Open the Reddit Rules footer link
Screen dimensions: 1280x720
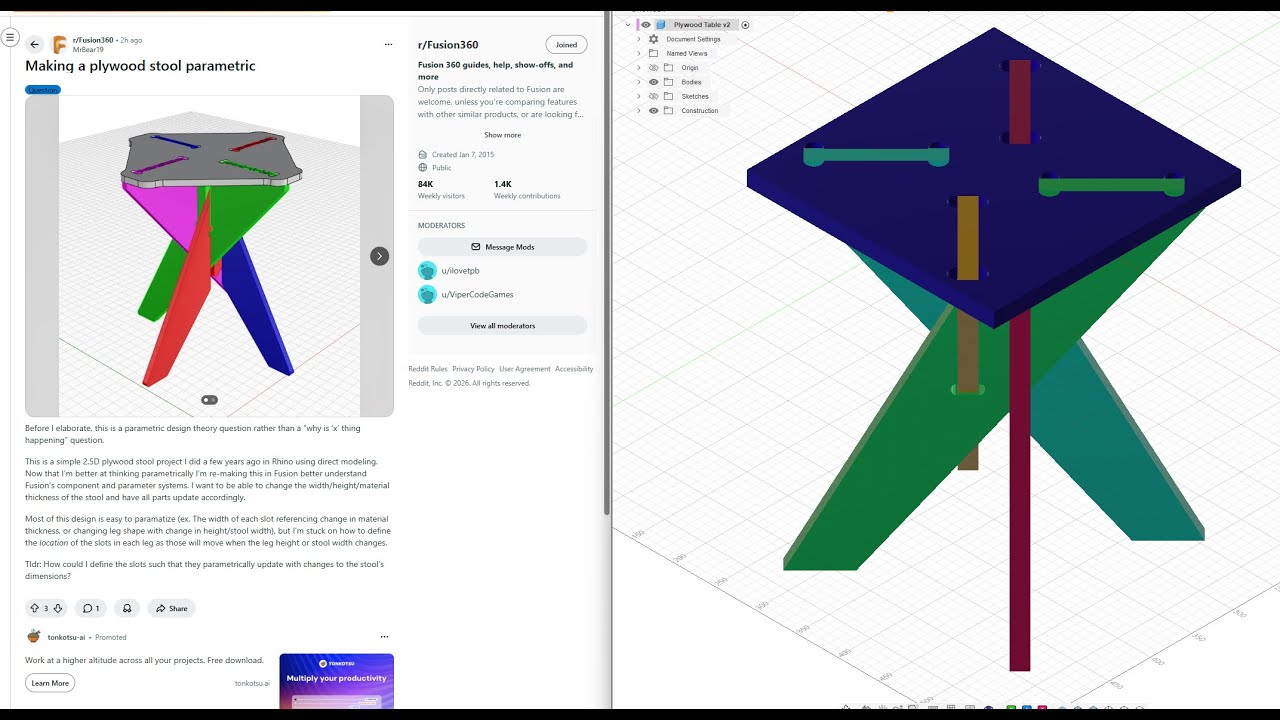click(x=428, y=369)
